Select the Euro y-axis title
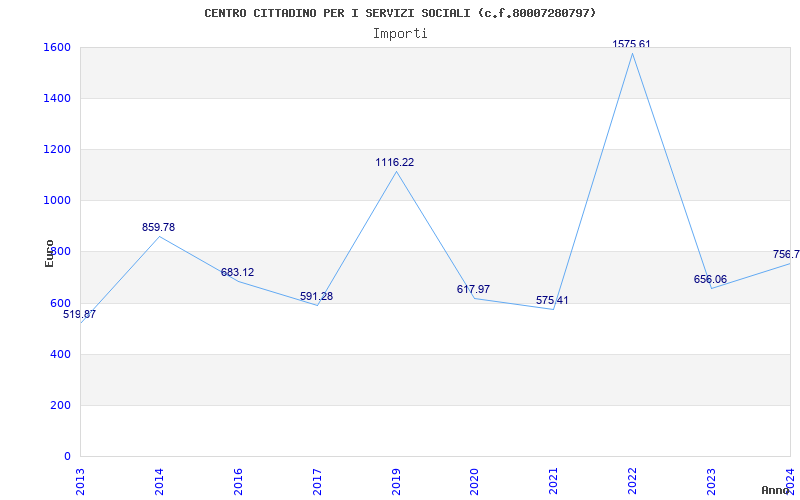This screenshot has height=500, width=800. click(x=49, y=253)
